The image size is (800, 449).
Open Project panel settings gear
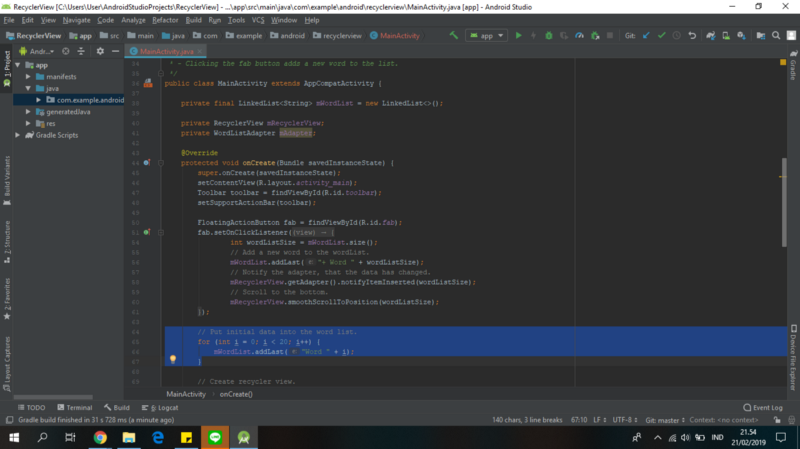pyautogui.click(x=100, y=51)
